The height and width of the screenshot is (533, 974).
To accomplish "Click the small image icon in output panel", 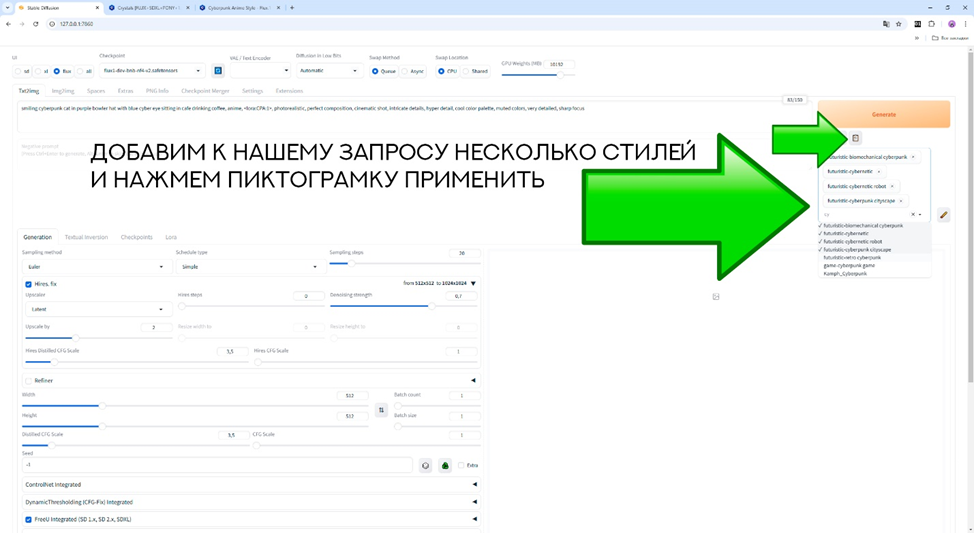I will click(x=716, y=297).
